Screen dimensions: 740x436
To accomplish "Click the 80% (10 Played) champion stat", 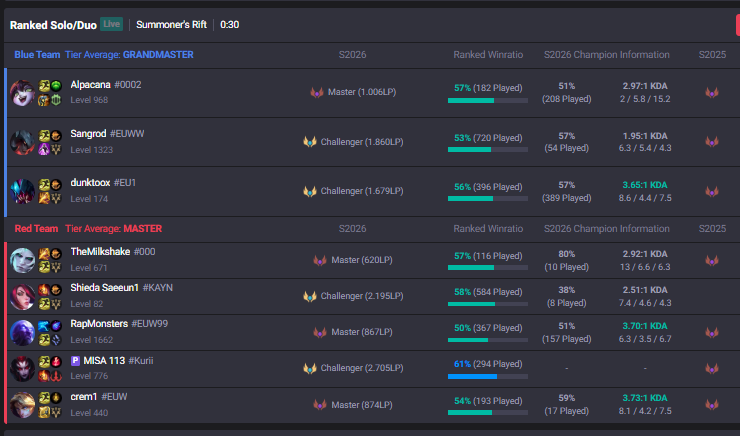I will (x=566, y=260).
